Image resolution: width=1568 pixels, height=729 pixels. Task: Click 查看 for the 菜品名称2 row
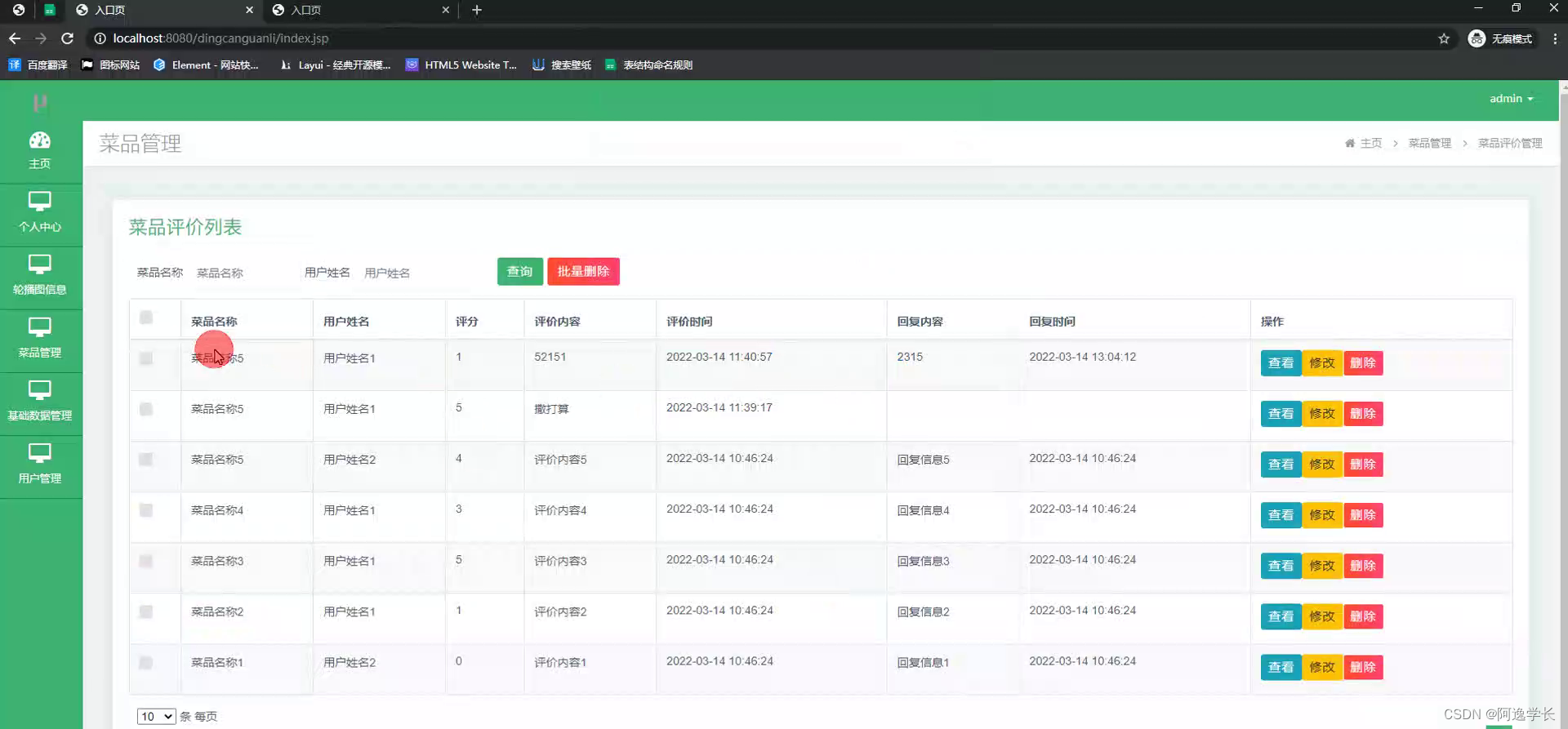click(x=1281, y=616)
